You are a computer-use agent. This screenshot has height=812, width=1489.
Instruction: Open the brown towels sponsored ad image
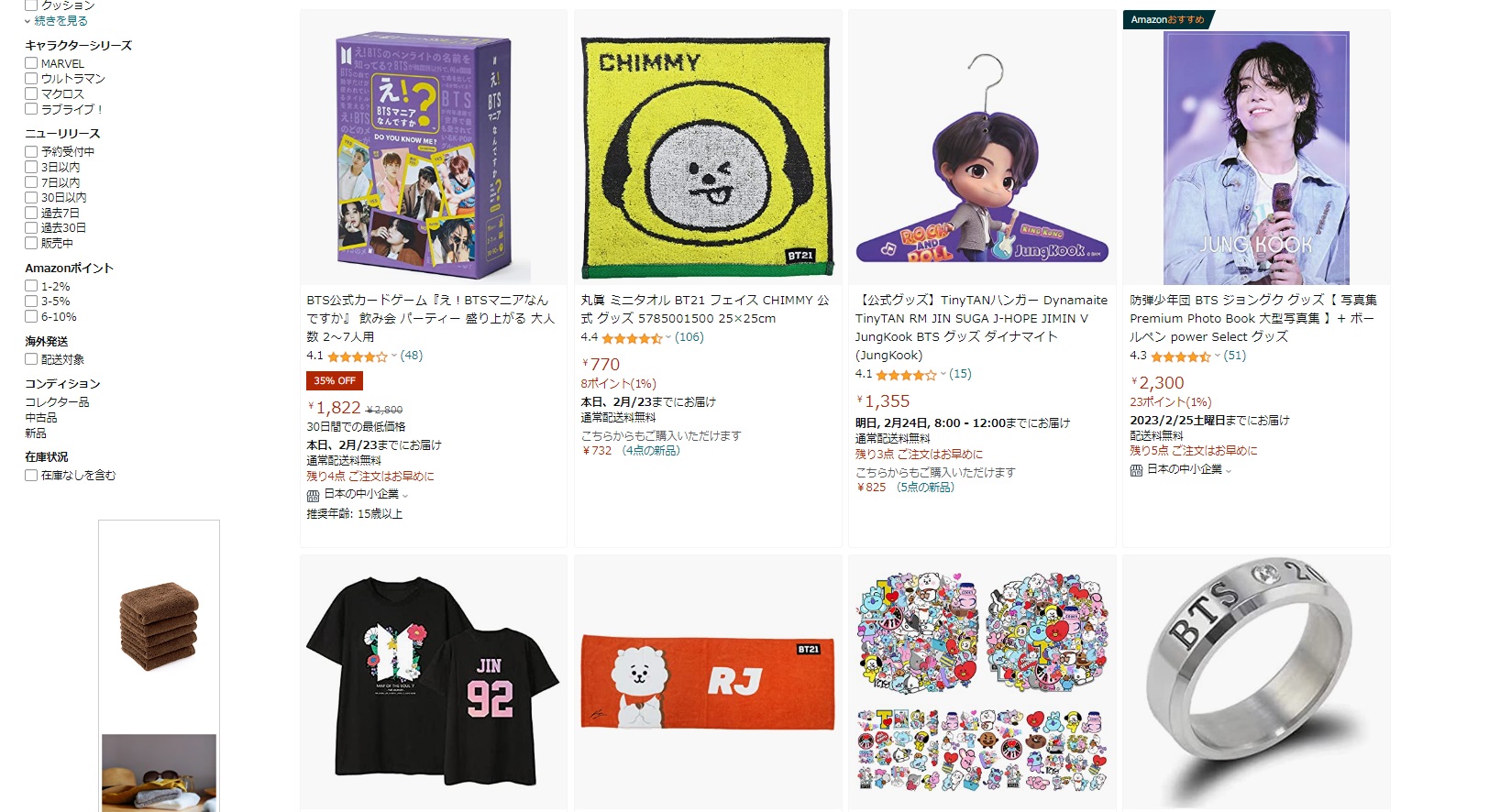[x=159, y=627]
